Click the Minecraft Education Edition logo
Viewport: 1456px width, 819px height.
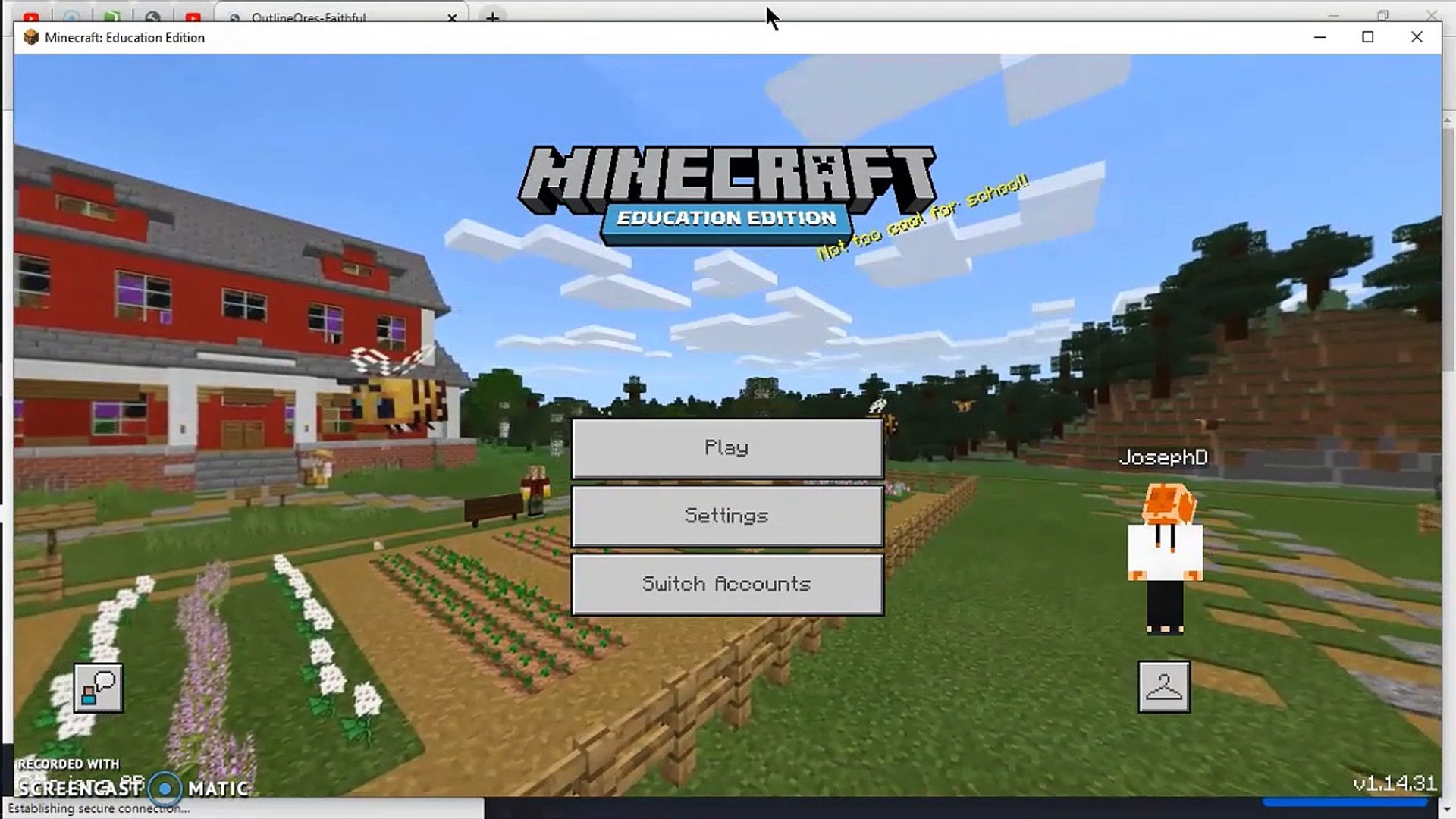[x=726, y=196]
